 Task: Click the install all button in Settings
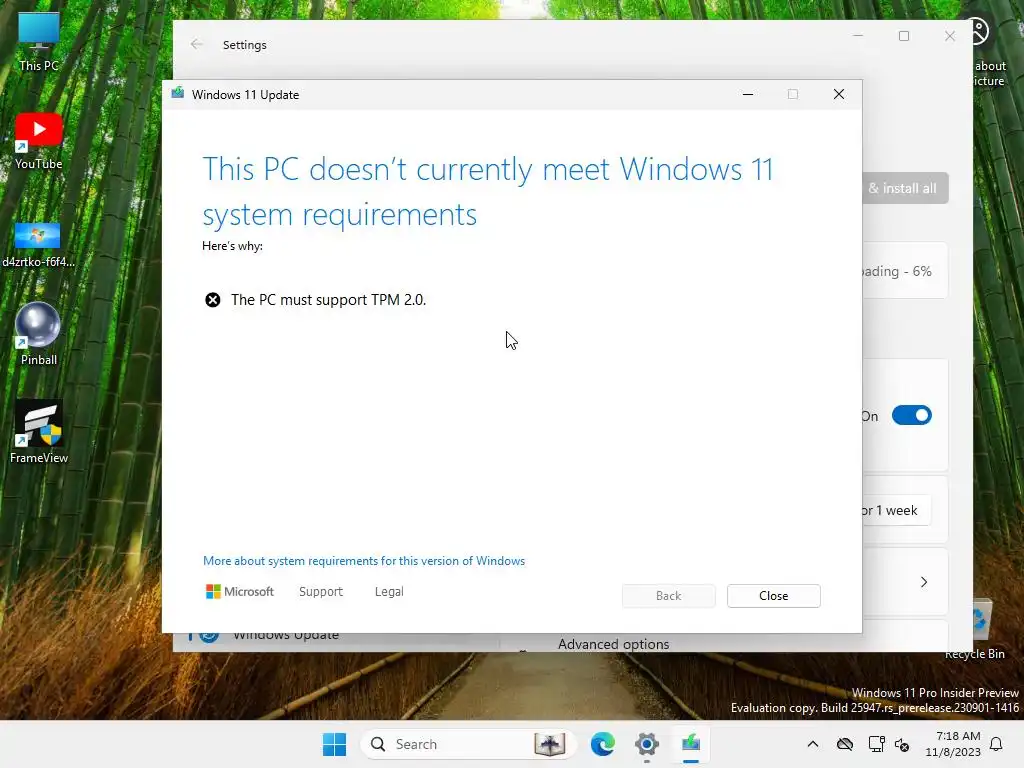(904, 188)
